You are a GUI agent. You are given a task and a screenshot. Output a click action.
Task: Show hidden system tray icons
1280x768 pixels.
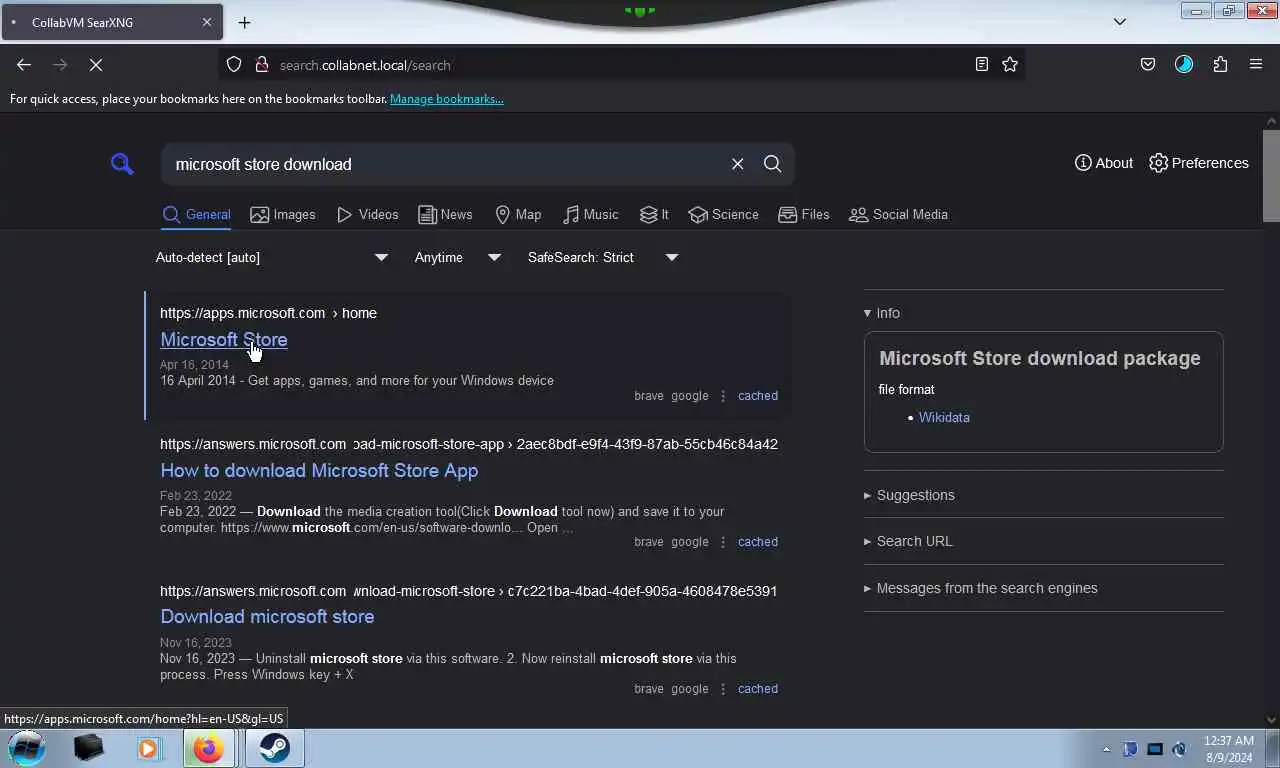1106,749
